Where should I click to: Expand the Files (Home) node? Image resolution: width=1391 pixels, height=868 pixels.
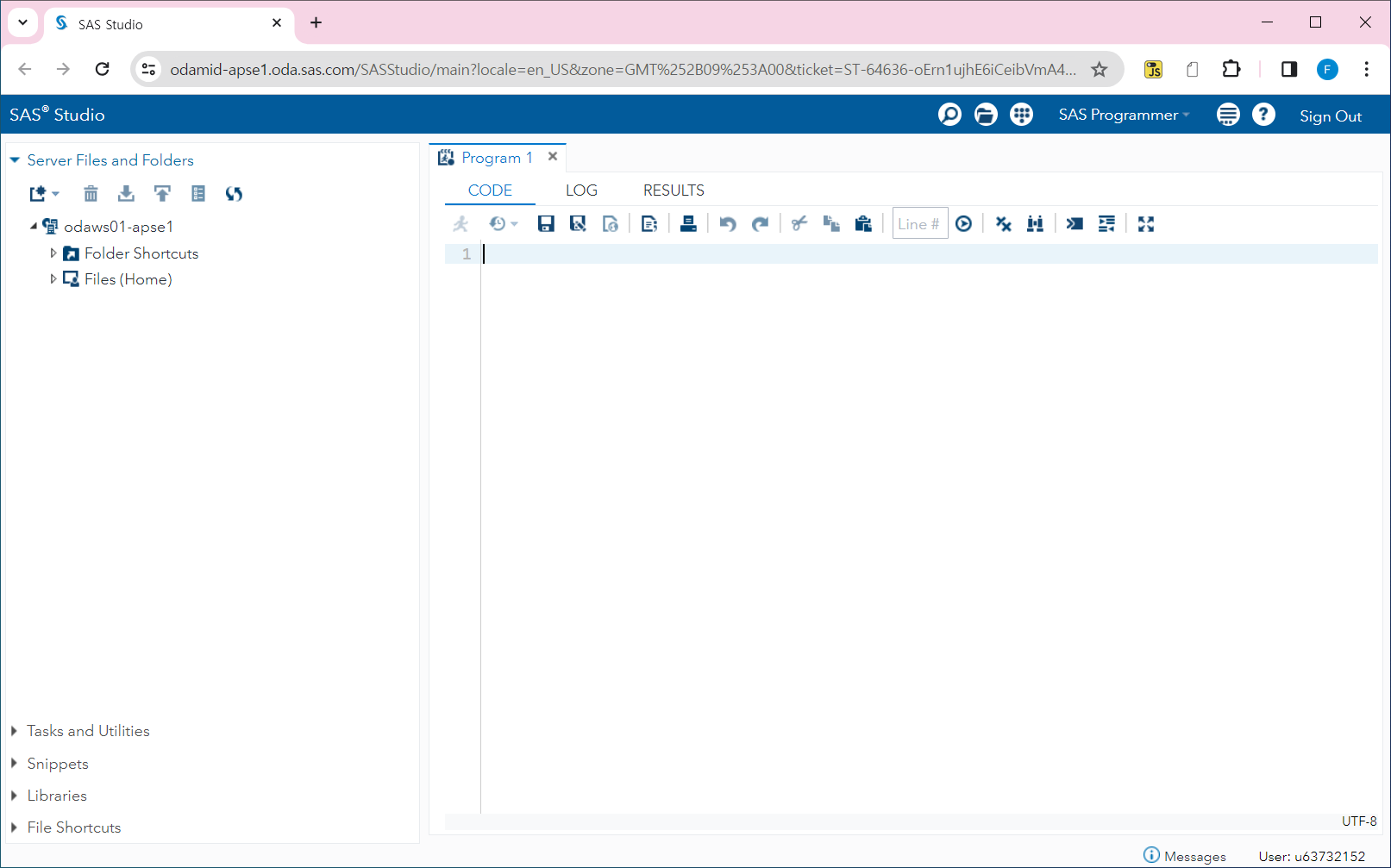coord(53,279)
